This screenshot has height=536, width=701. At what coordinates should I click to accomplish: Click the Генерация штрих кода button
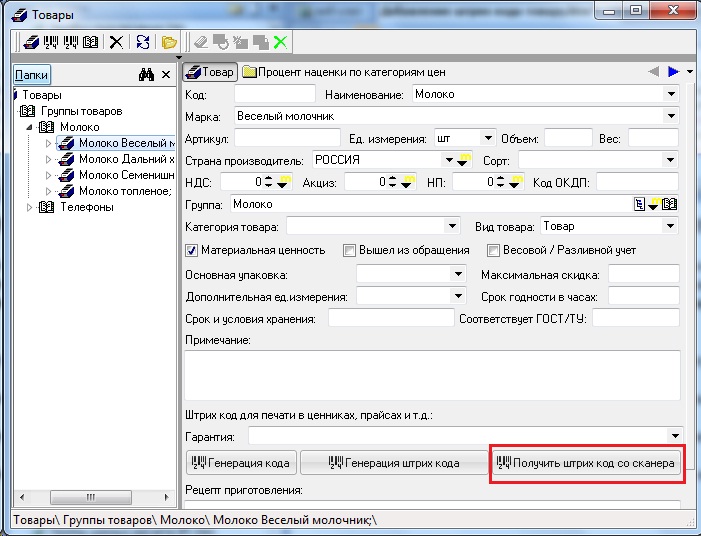(394, 463)
